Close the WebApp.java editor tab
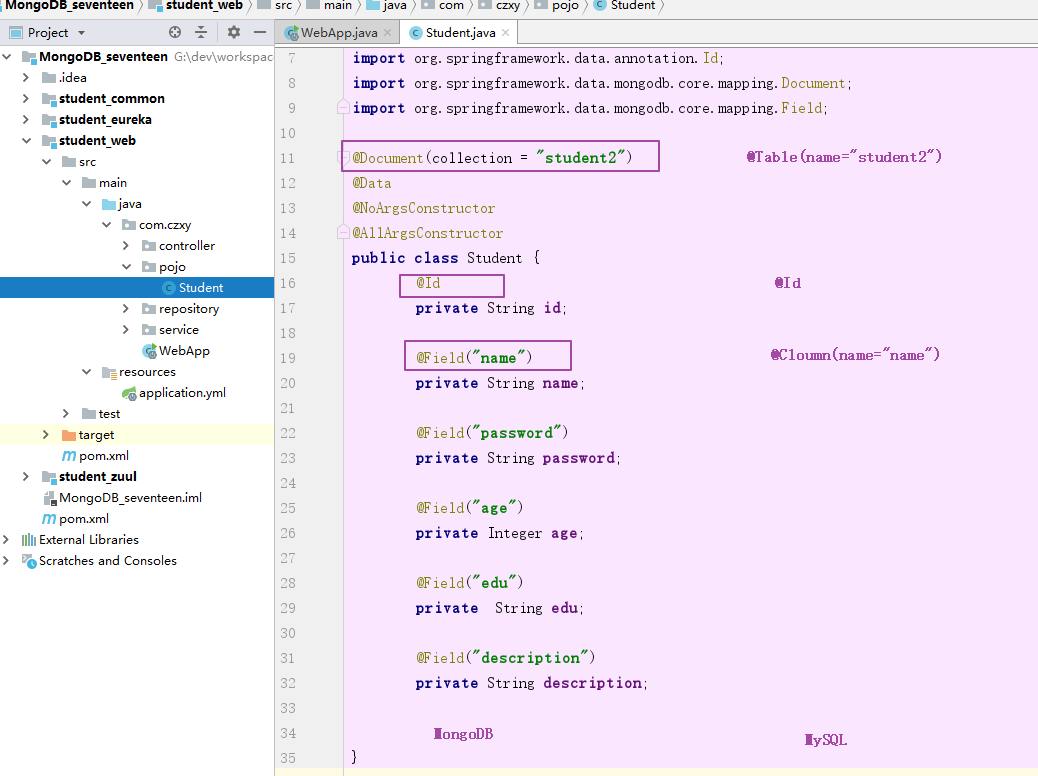 coord(385,33)
